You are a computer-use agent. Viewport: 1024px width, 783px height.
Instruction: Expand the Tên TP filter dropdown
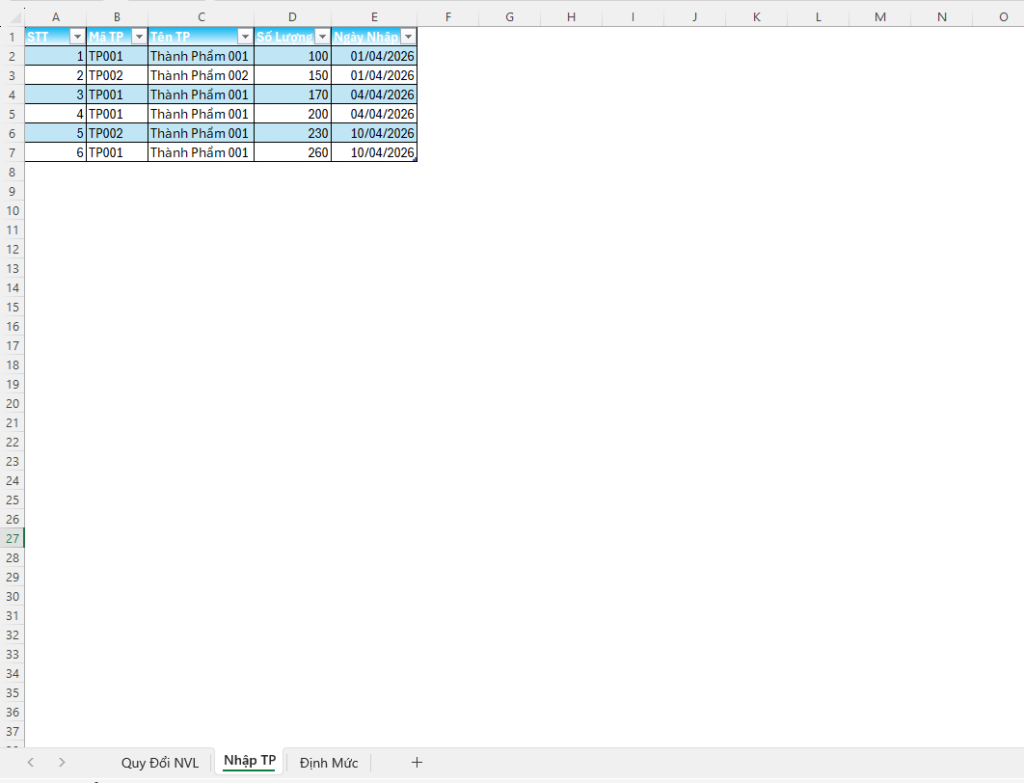(245, 37)
